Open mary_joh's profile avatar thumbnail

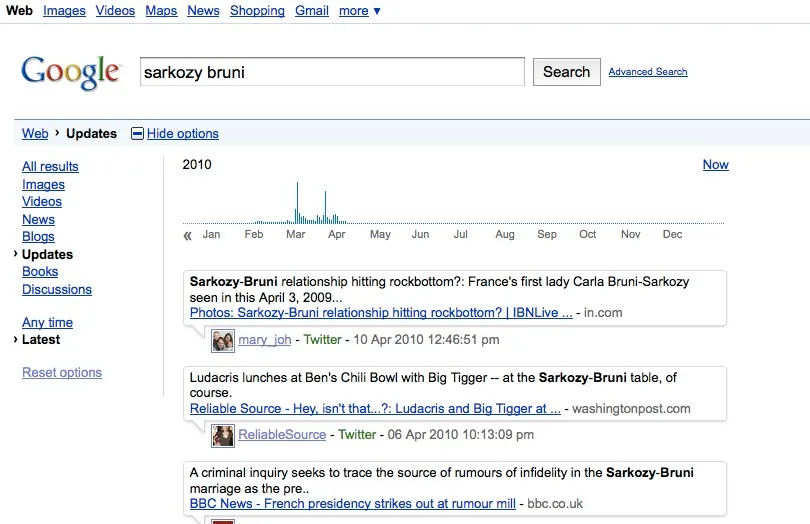click(223, 341)
